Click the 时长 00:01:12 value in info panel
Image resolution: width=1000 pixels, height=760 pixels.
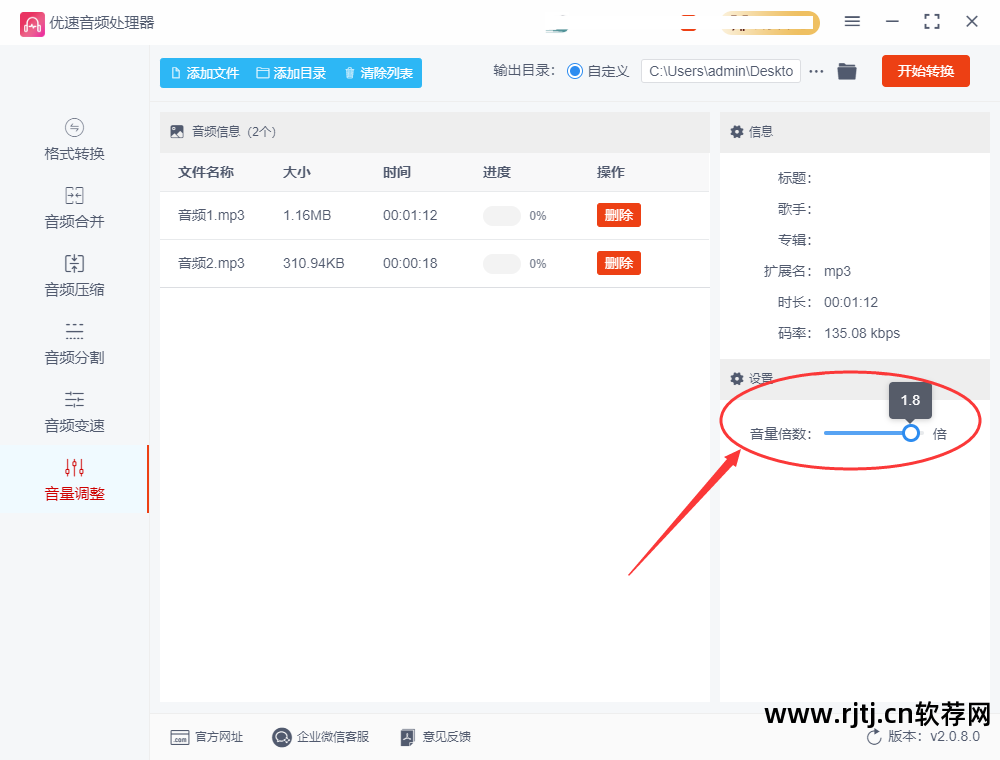coord(851,302)
